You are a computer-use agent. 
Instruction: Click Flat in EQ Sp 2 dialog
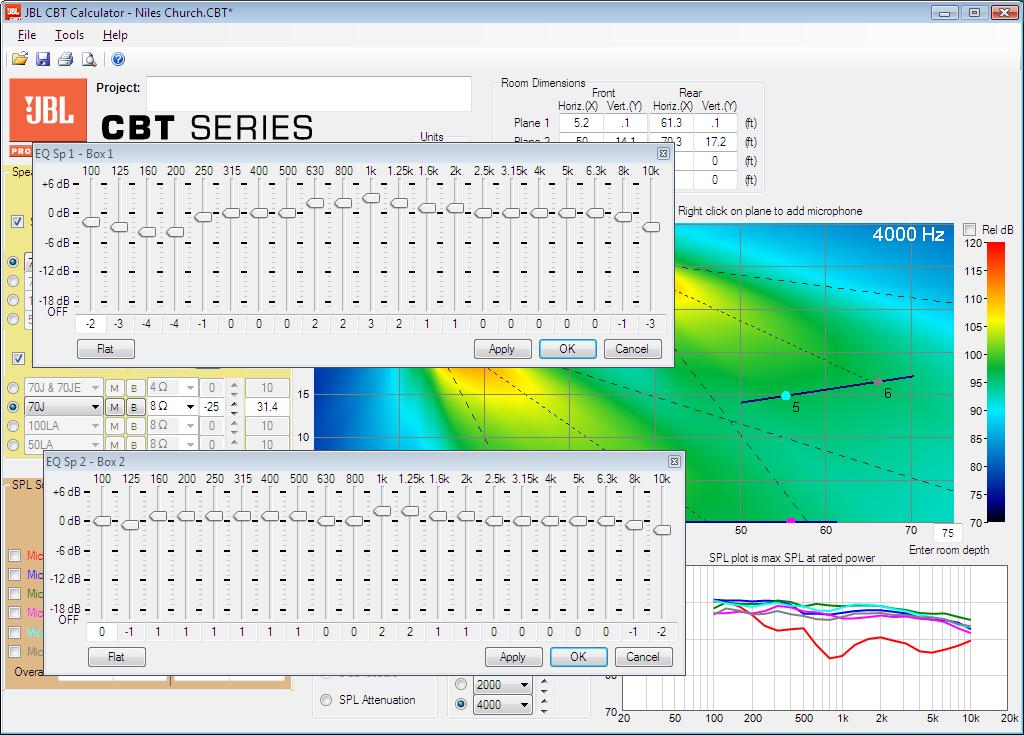[x=116, y=657]
